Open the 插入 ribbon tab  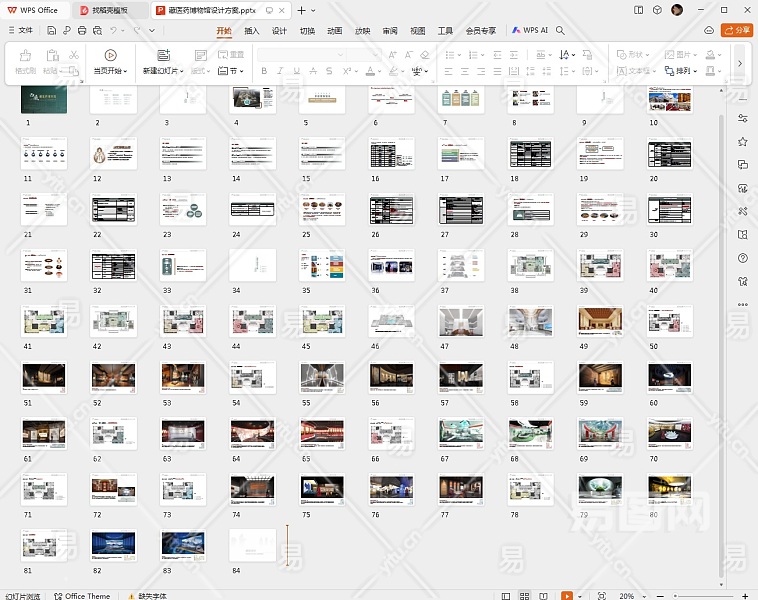[x=252, y=30]
